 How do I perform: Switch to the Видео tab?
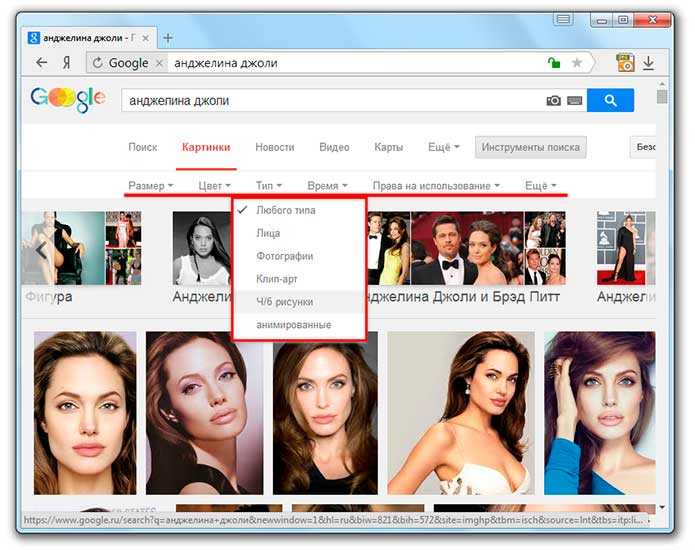point(334,147)
